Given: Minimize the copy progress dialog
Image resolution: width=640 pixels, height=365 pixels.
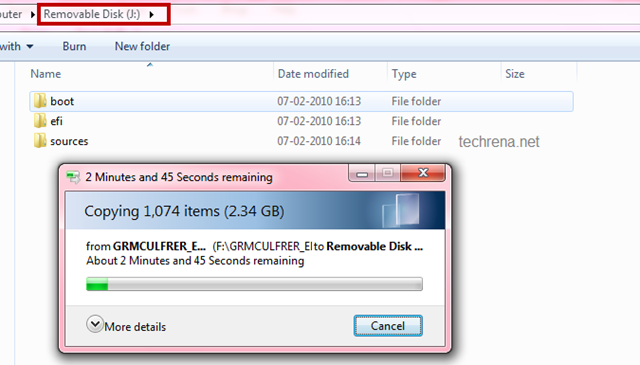Looking at the screenshot, I should (362, 174).
